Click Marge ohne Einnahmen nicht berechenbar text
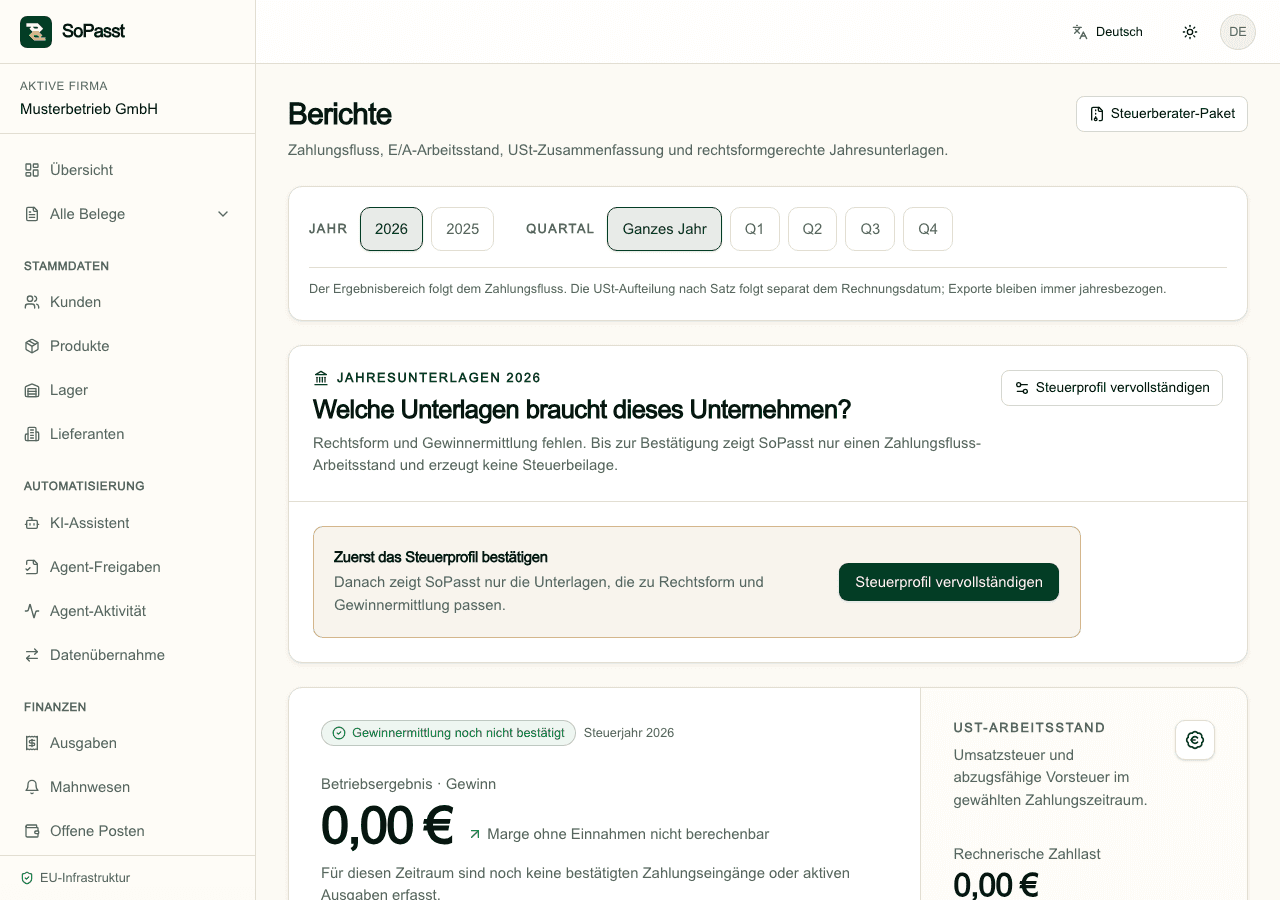 pyautogui.click(x=628, y=834)
